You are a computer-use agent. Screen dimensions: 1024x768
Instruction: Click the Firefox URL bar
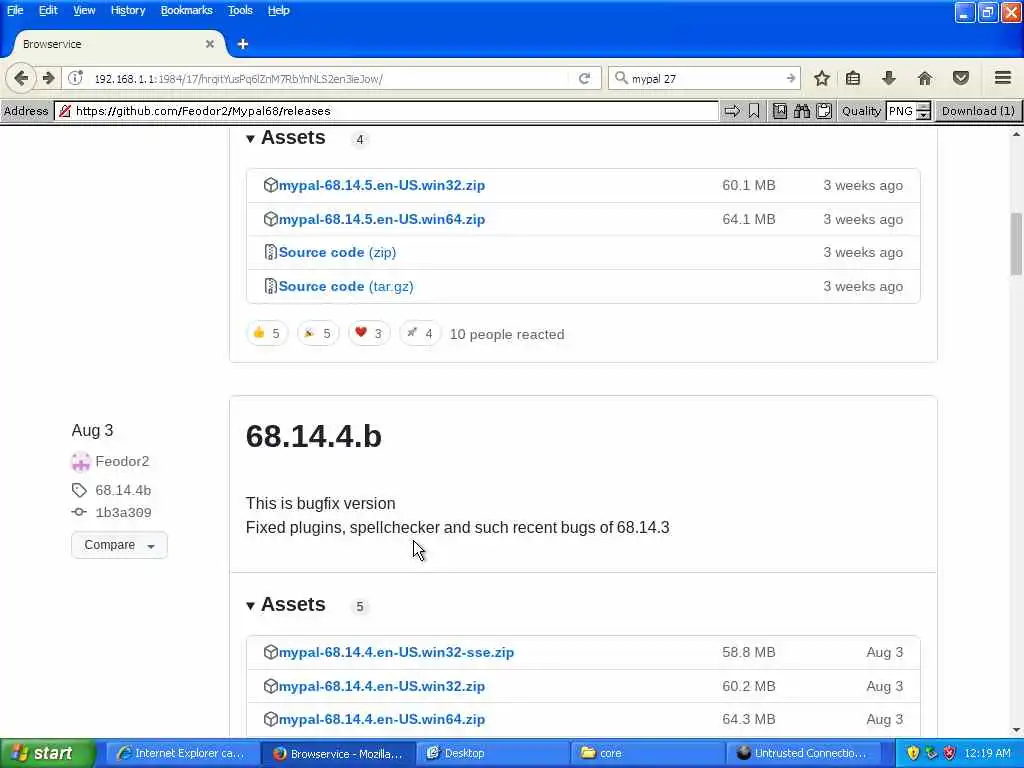coord(332,78)
